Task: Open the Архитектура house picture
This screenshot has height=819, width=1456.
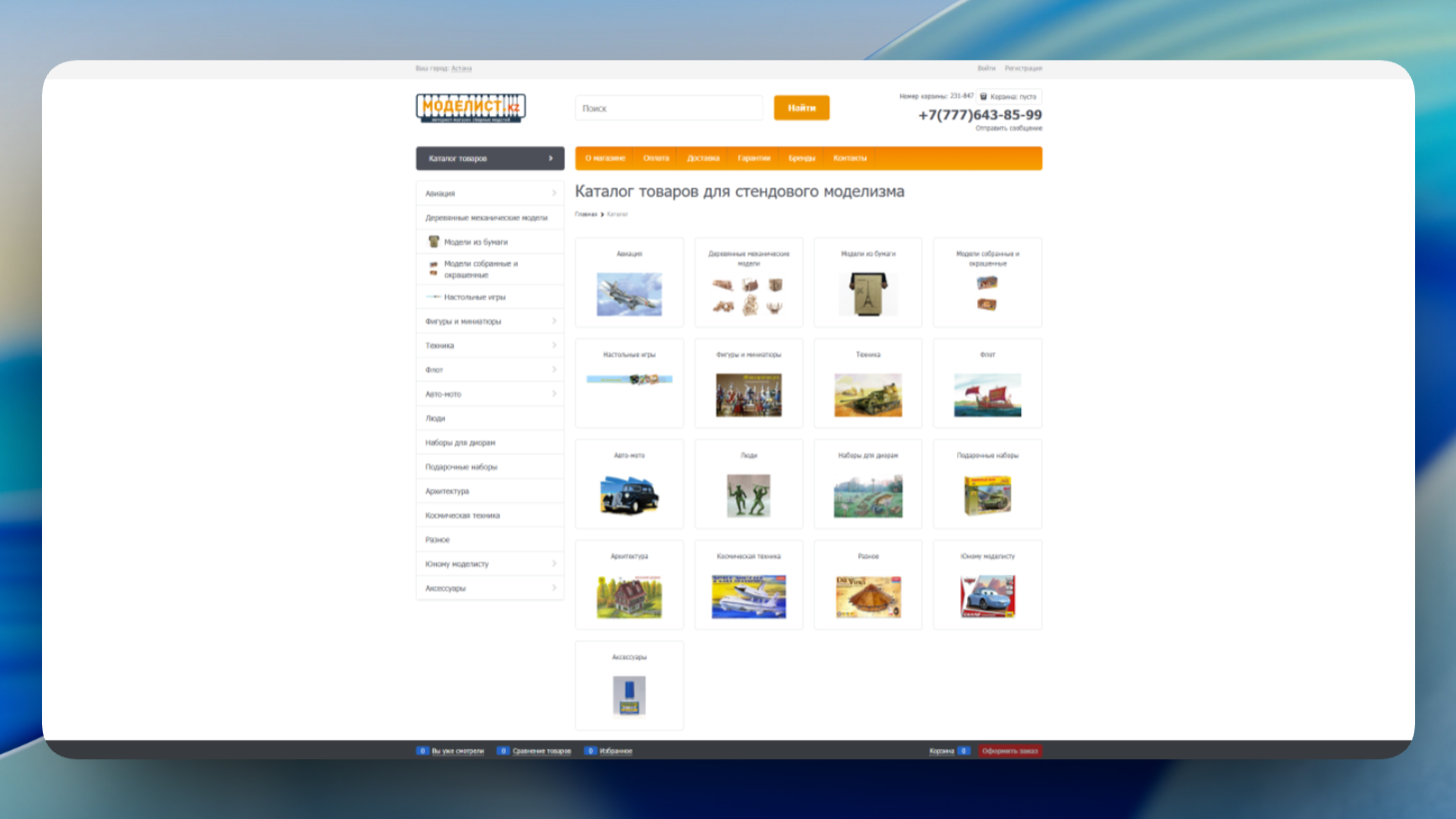Action: pyautogui.click(x=629, y=597)
